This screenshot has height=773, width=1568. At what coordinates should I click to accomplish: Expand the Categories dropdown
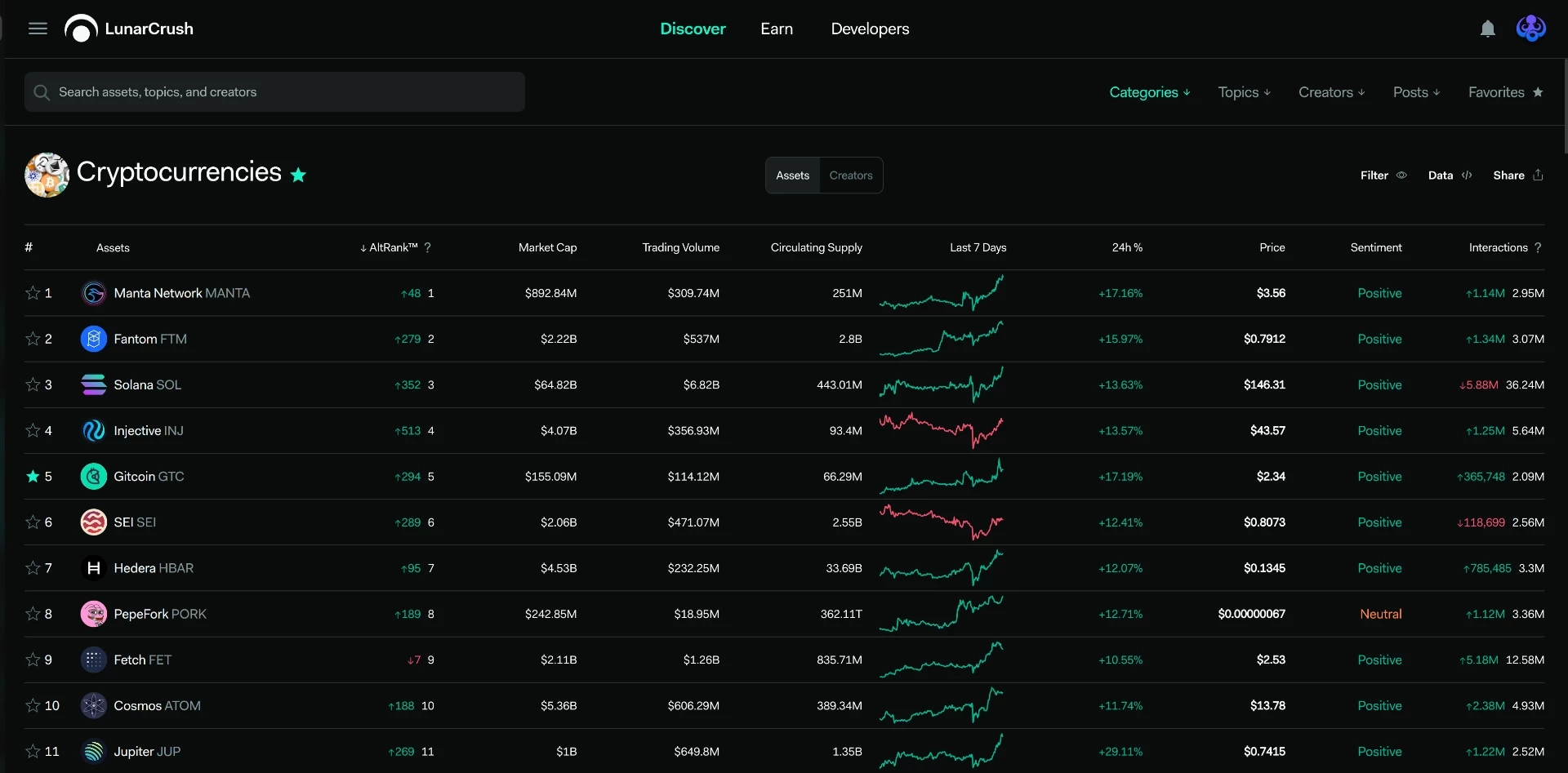1150,92
